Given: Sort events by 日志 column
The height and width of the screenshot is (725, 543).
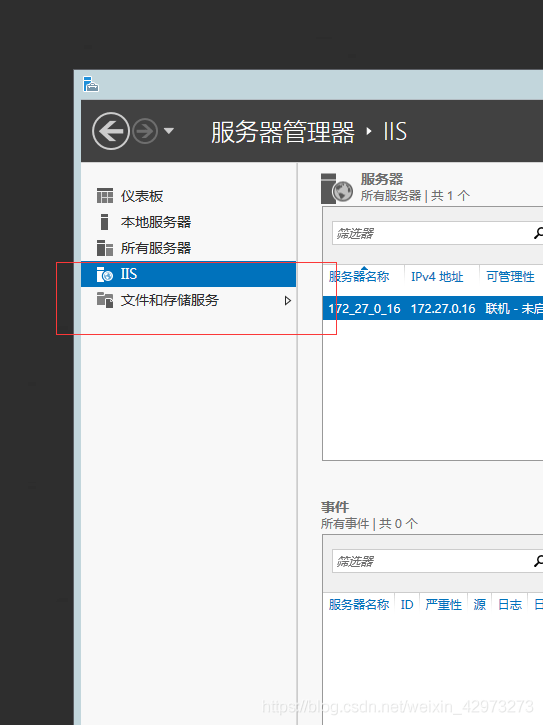Looking at the screenshot, I should (510, 604).
